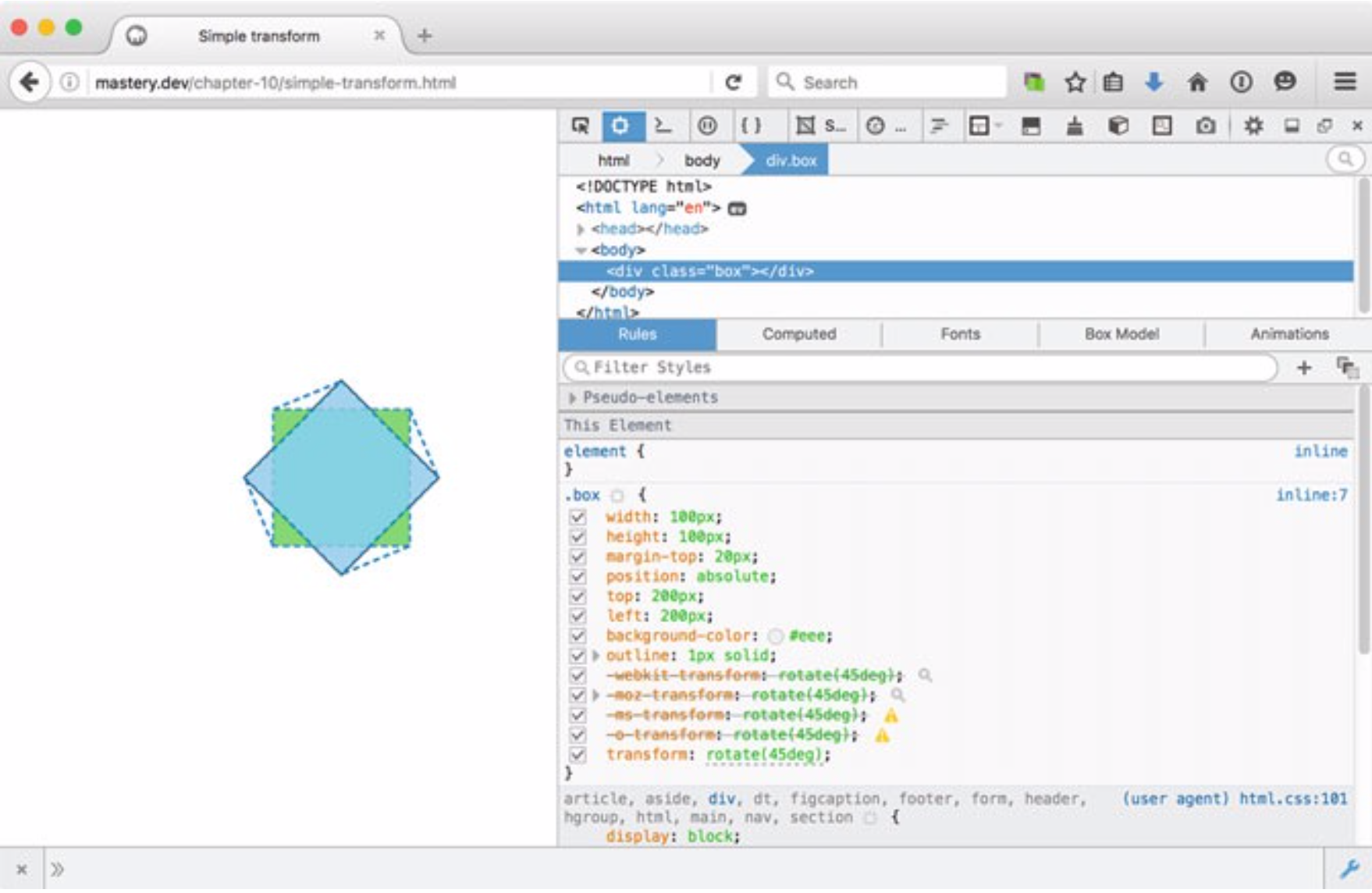Image resolution: width=1372 pixels, height=893 pixels.
Task: Open a new browser tab with plus button
Action: coord(424,35)
